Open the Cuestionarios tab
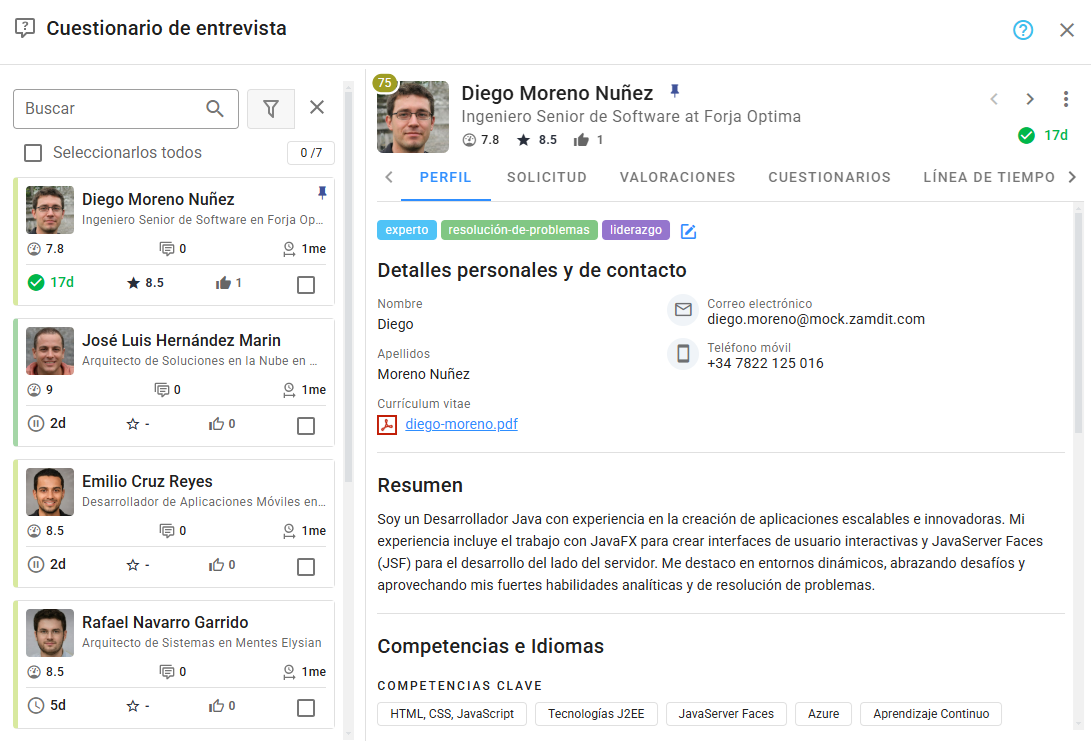 point(829,177)
